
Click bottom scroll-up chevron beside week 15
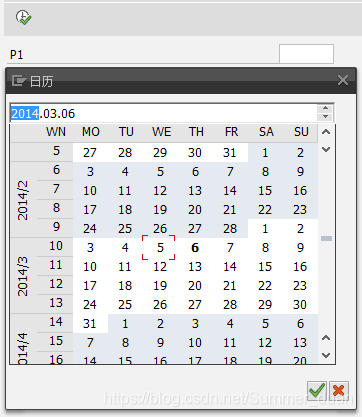point(326,338)
